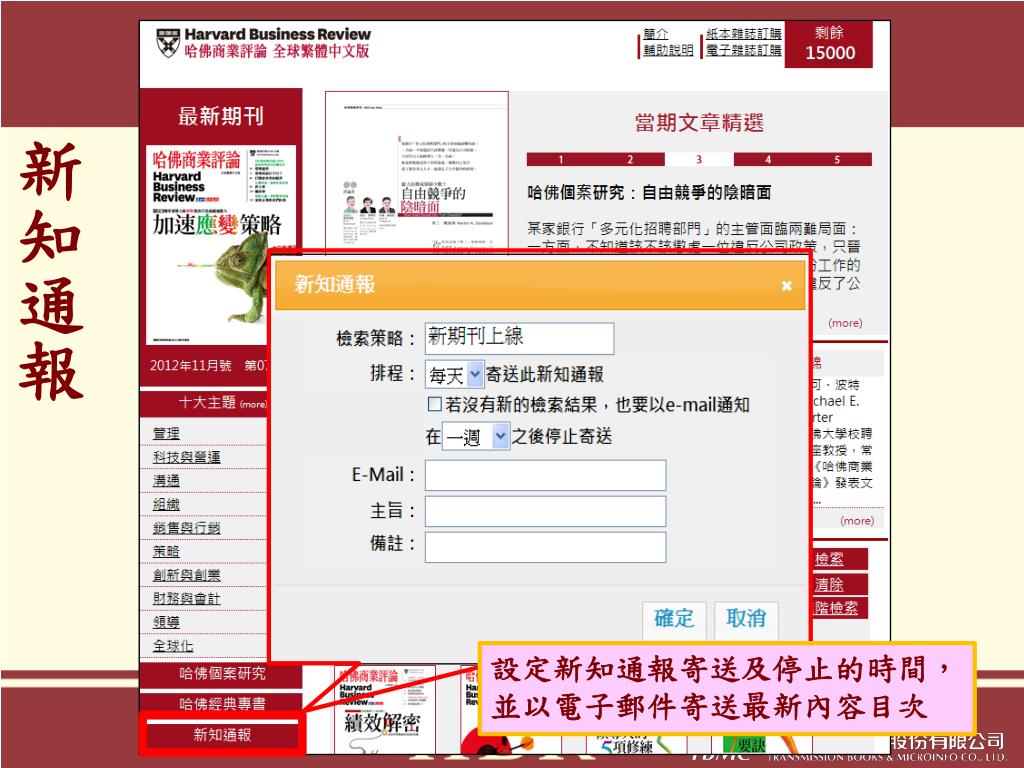Click the 主旨 input field
The width and height of the screenshot is (1024, 768).
545,511
